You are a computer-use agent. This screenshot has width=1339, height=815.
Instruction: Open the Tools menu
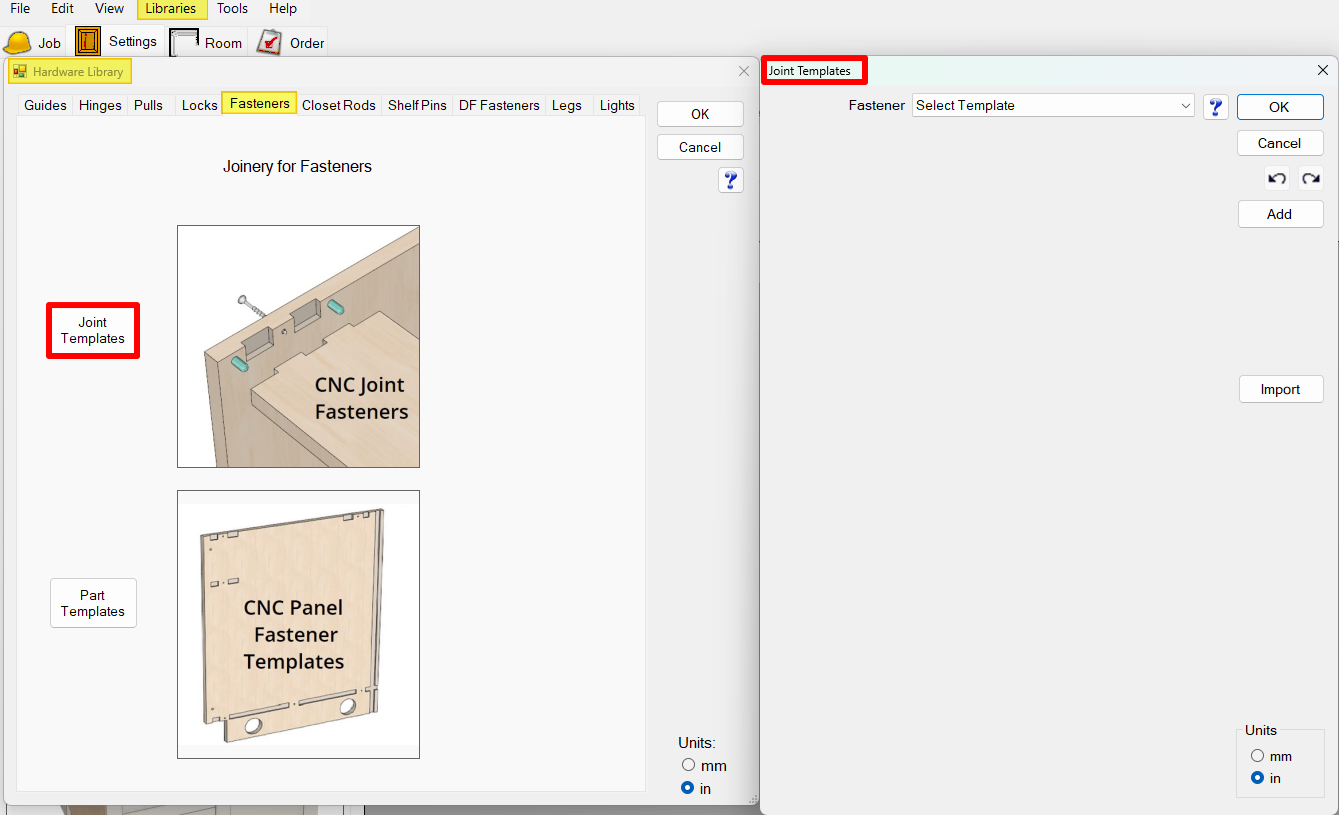232,9
